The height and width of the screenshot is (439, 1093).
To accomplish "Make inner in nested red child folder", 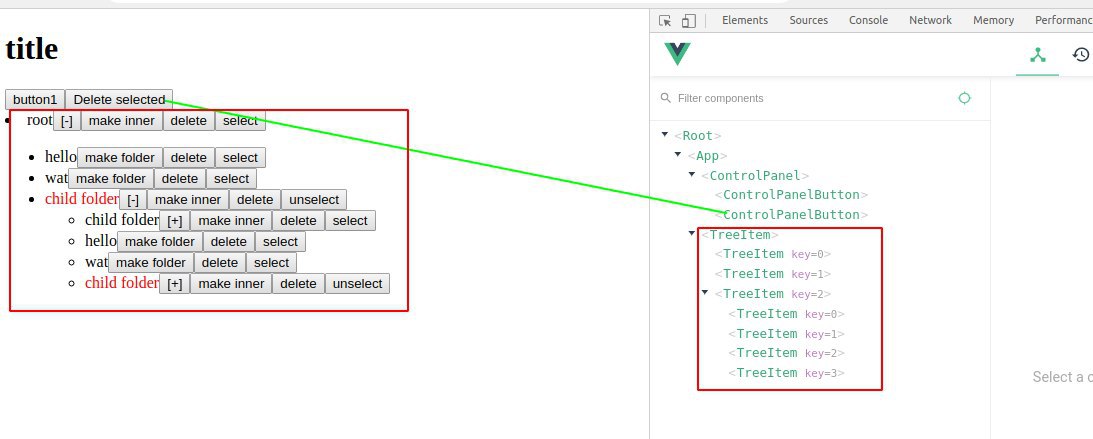I will click(x=231, y=284).
